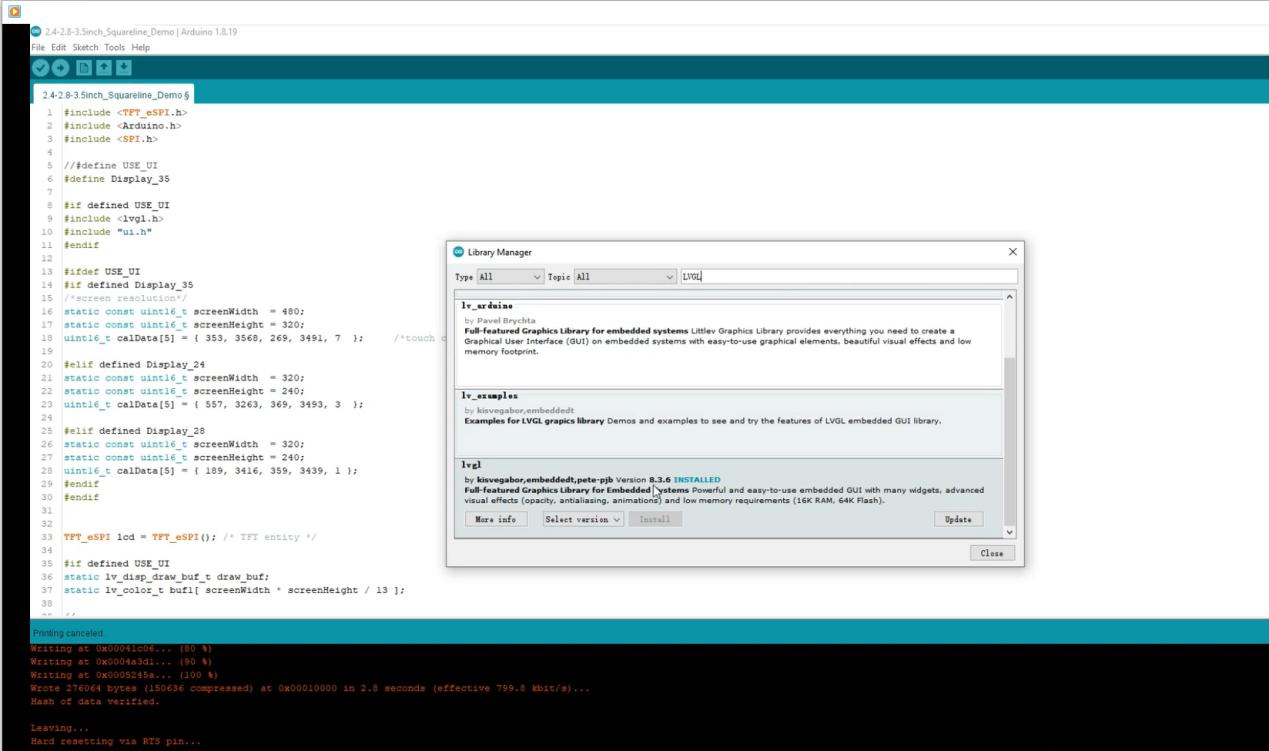Image resolution: width=1269 pixels, height=751 pixels.
Task: Select the lv_arduino library entry
Action: pos(728,344)
